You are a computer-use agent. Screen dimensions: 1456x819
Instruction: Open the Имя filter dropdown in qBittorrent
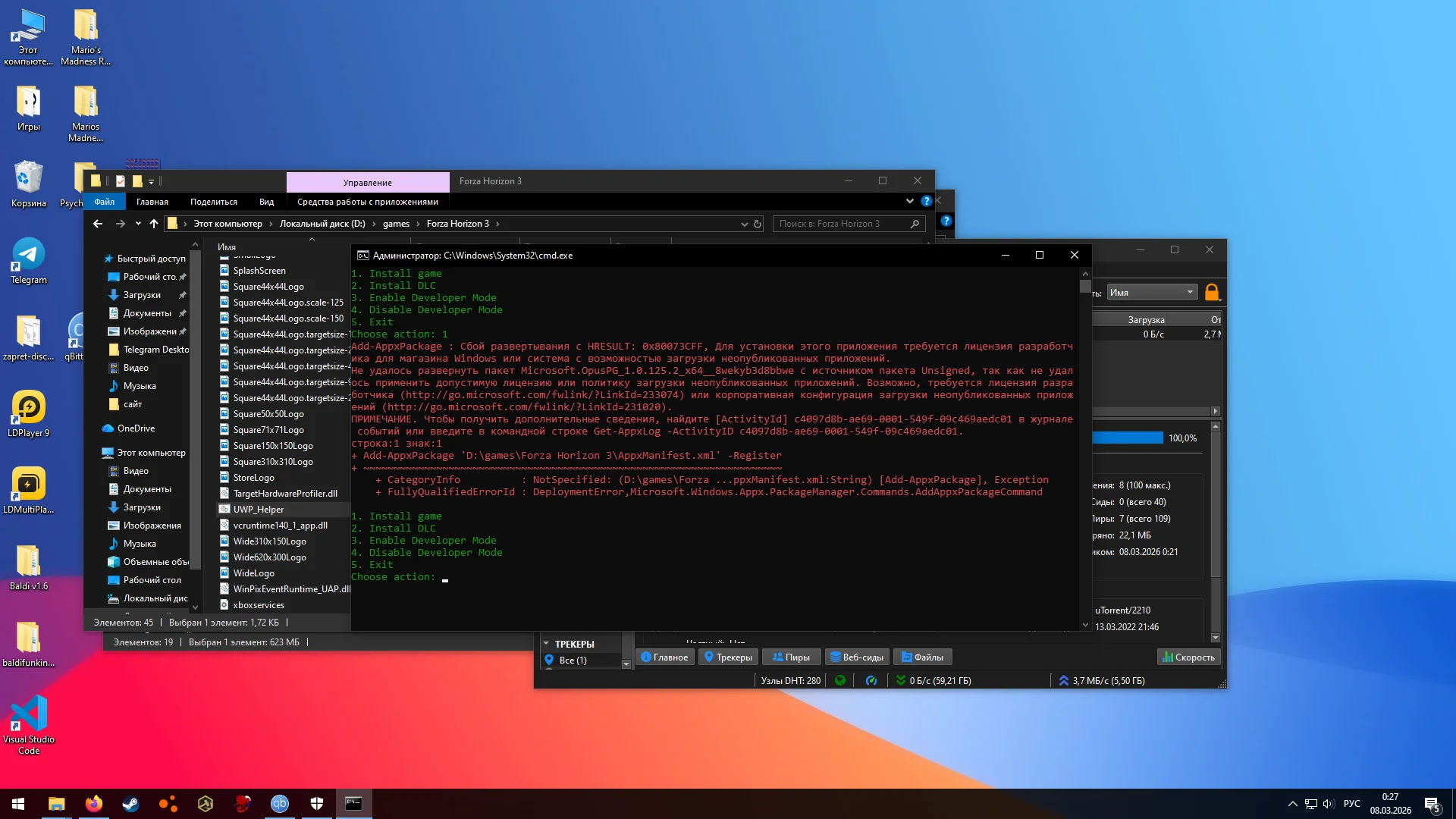coord(1151,292)
